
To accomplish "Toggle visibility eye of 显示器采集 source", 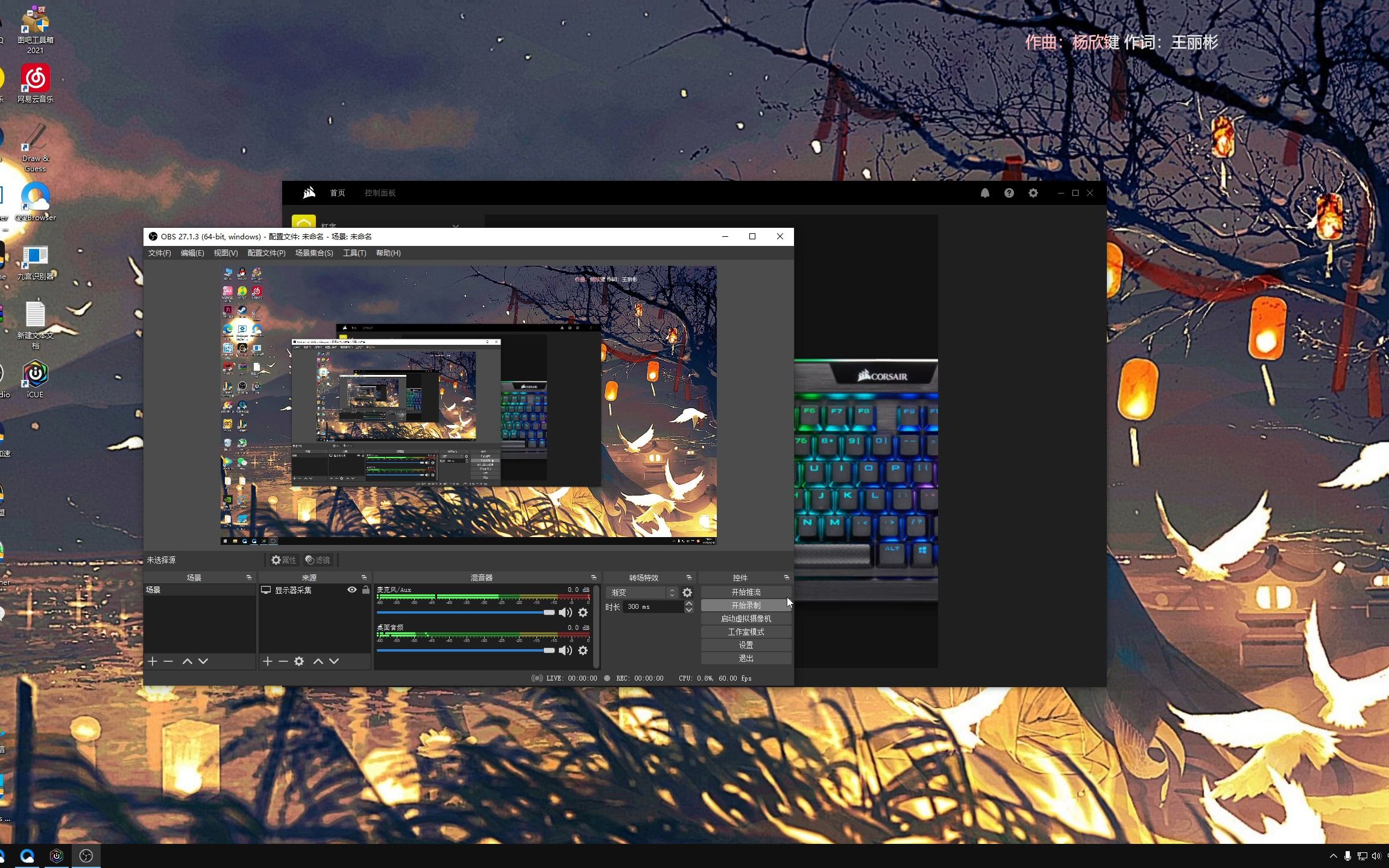I will pos(352,590).
